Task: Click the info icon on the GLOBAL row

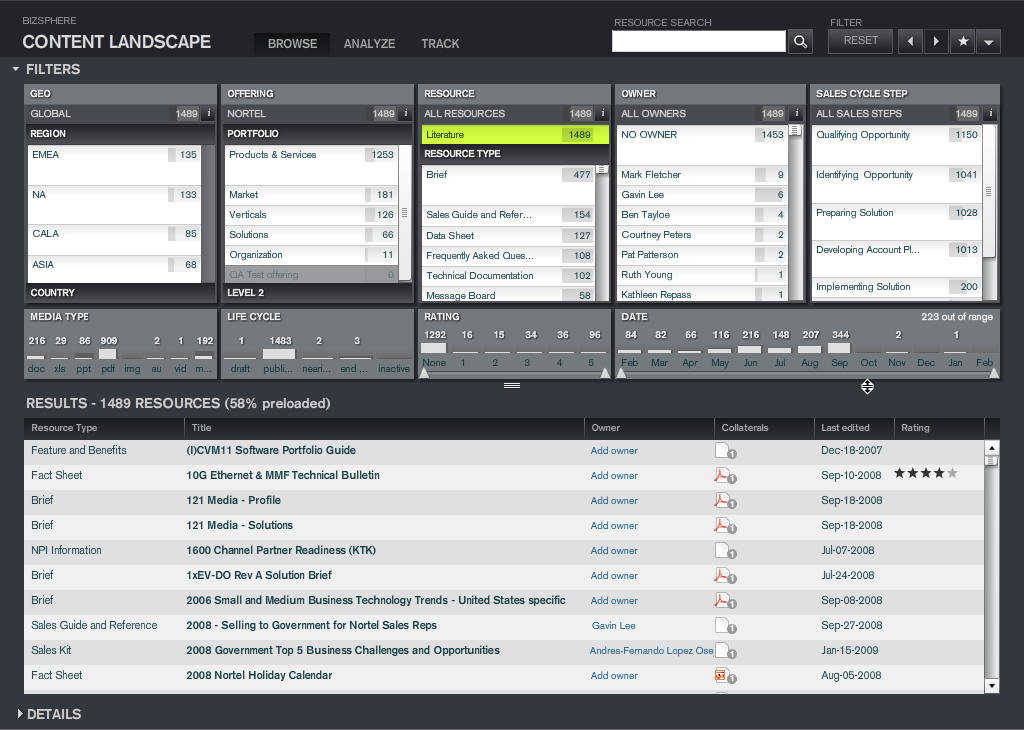Action: coord(209,113)
